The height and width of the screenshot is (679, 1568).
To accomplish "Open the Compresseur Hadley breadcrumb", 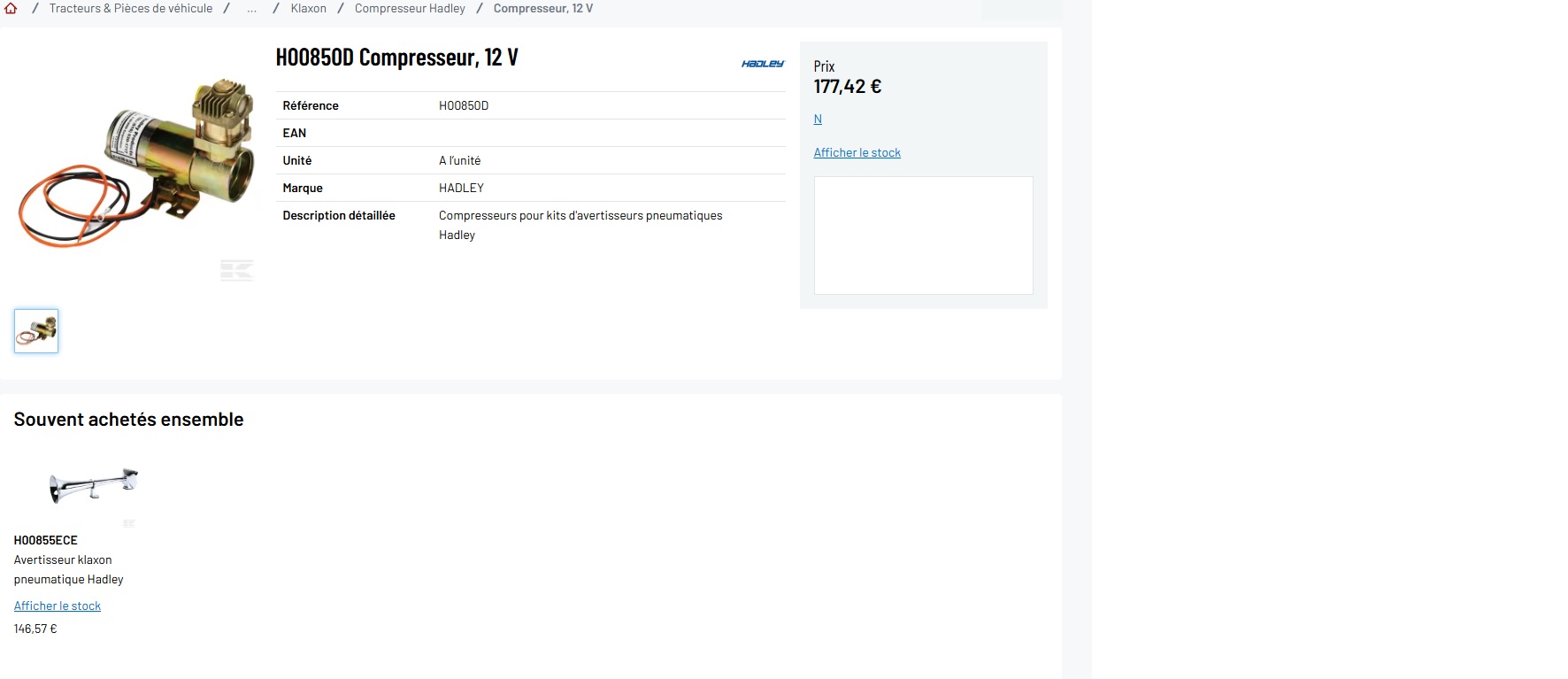I will click(x=410, y=8).
